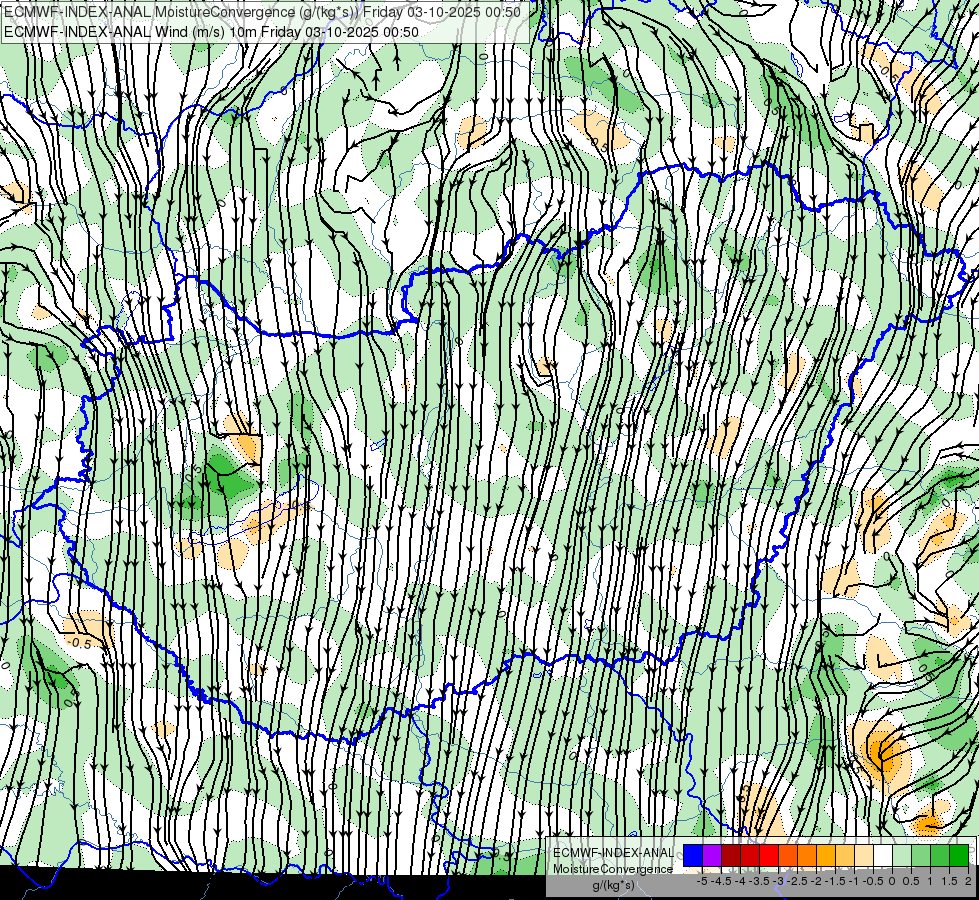The height and width of the screenshot is (900, 979).
Task: Click the white swatch between -0.5 and 0
Action: click(883, 856)
